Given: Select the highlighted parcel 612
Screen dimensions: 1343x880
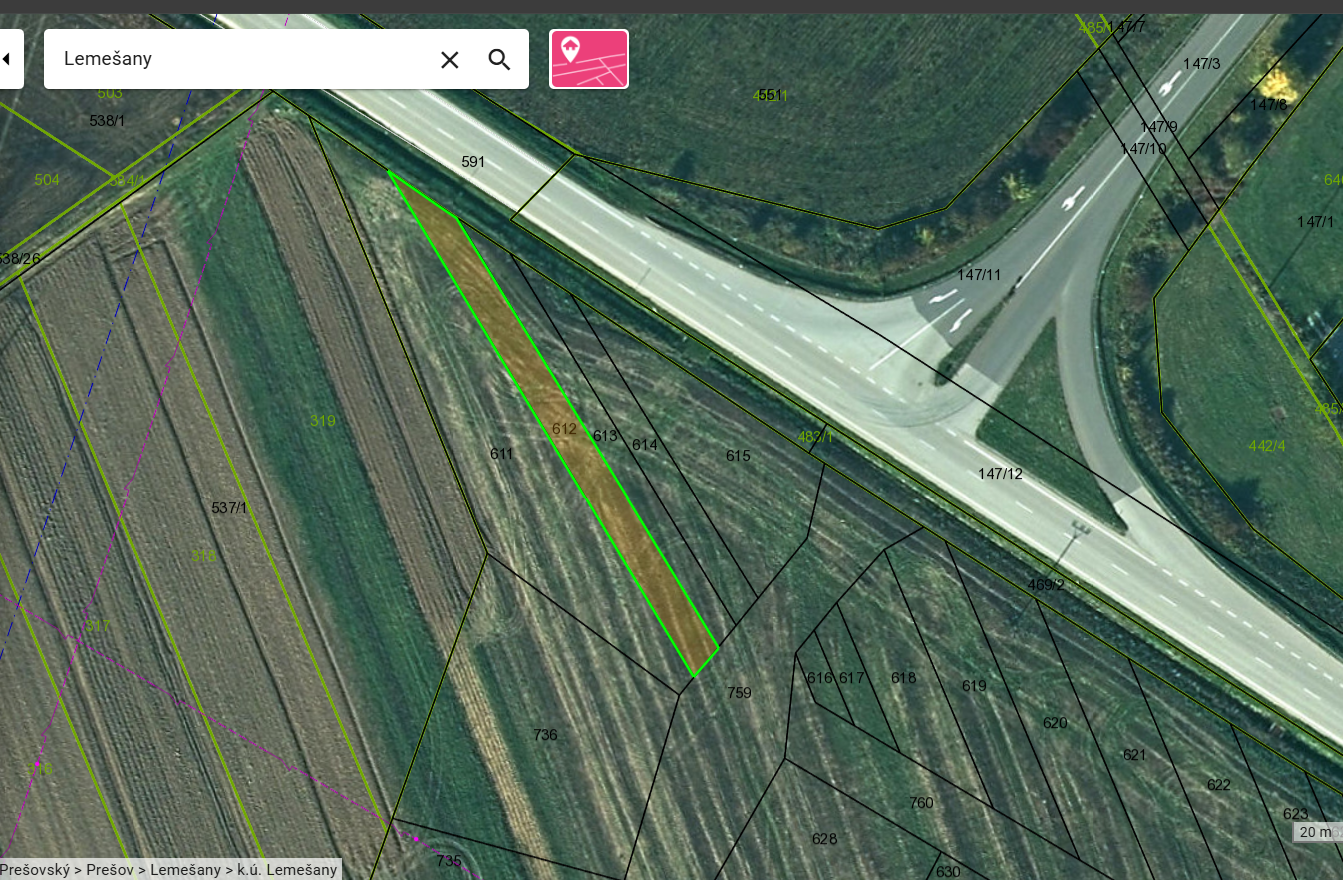Looking at the screenshot, I should [x=562, y=429].
